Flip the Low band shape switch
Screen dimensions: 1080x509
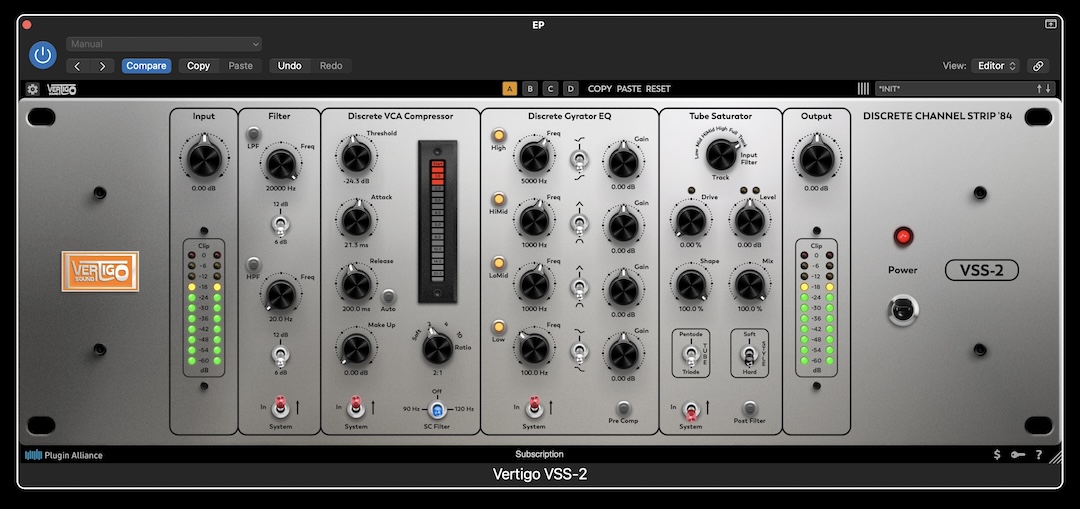579,351
